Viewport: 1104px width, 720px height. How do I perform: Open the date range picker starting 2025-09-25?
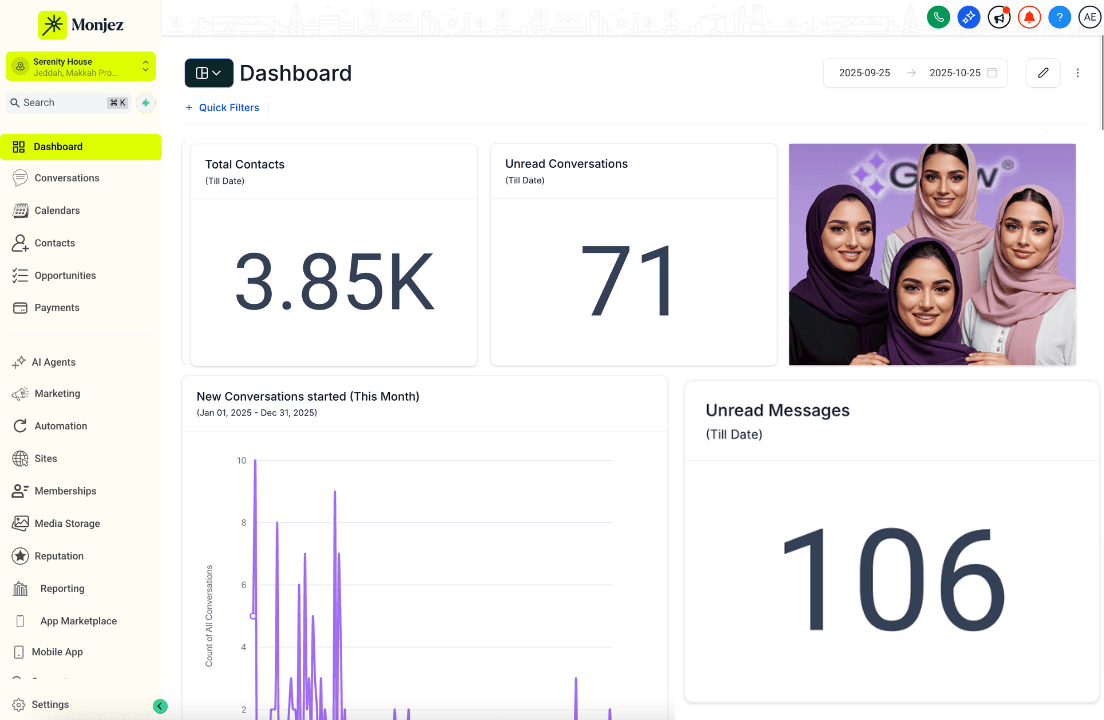click(864, 72)
